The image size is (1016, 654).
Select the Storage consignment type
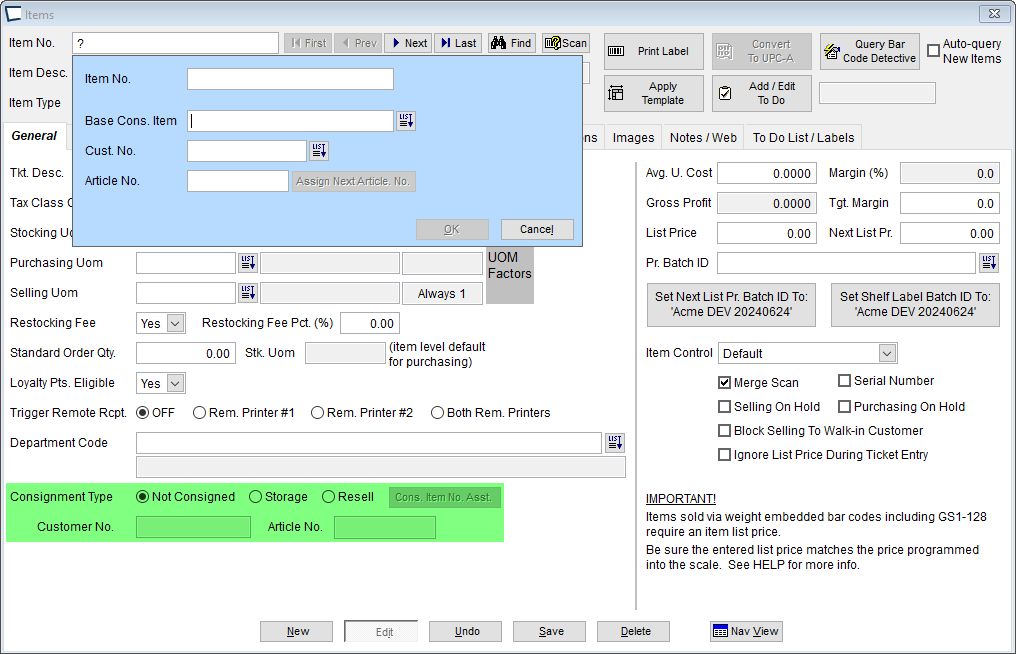point(256,497)
